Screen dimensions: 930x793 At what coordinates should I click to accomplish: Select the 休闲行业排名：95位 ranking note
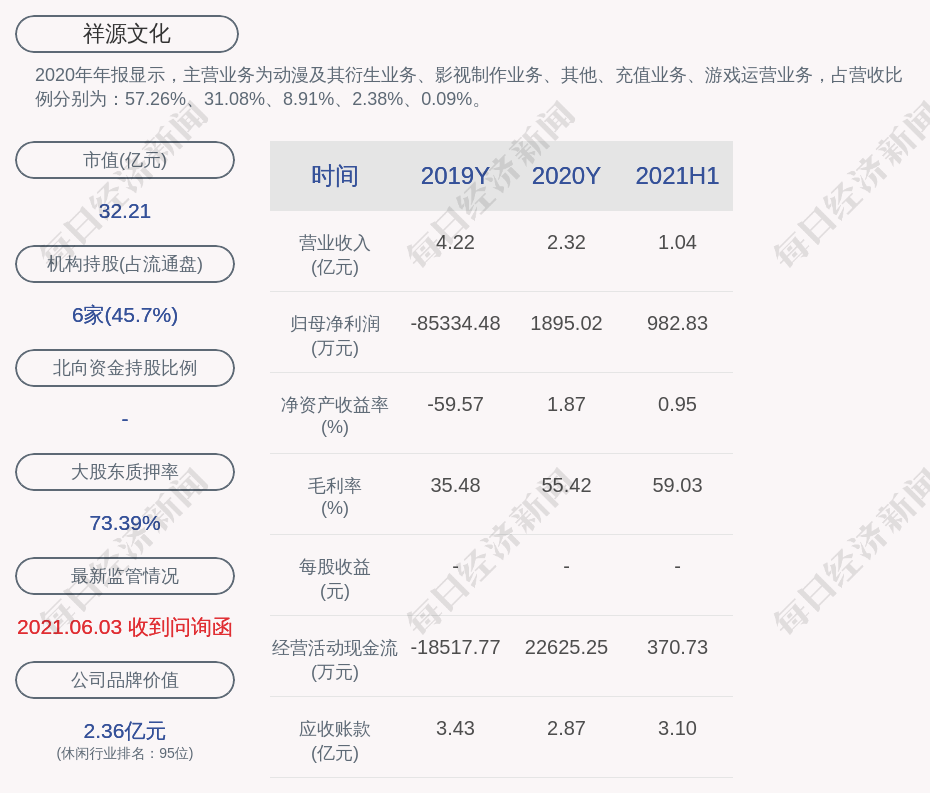125,753
